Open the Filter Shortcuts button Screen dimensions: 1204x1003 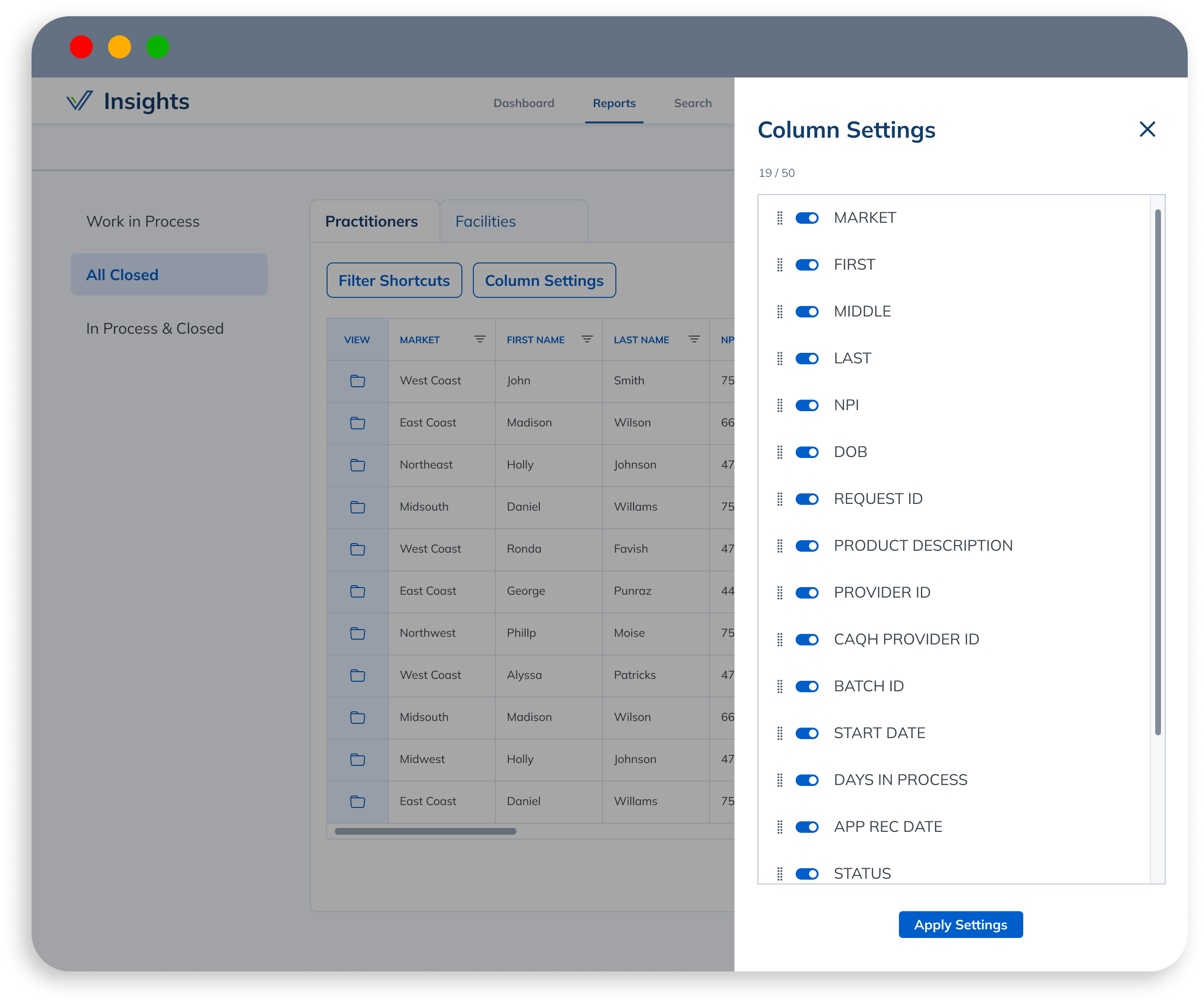(x=394, y=280)
